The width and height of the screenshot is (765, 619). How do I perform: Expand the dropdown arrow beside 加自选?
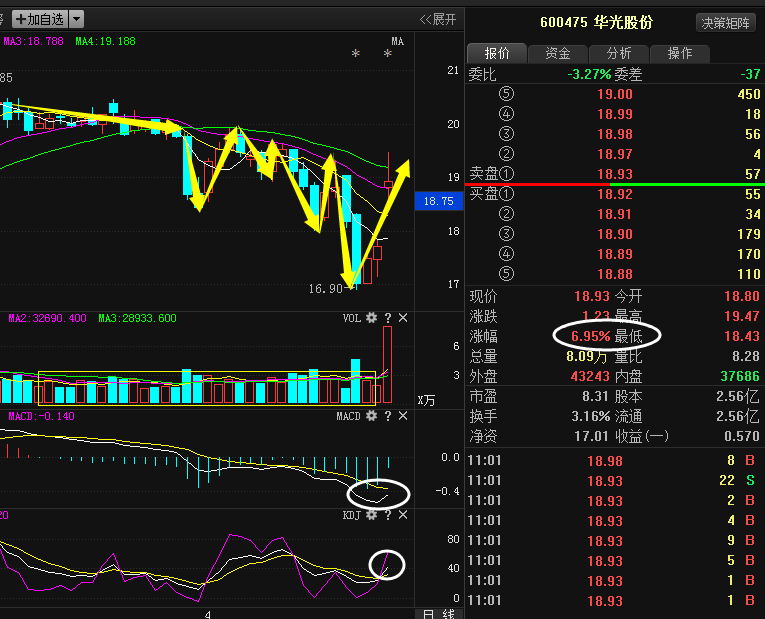(77, 20)
